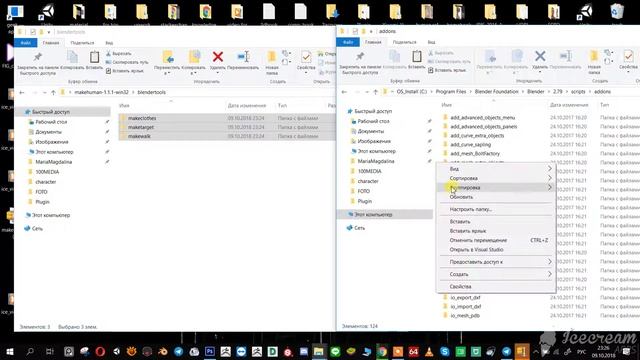Go up one level in addons window

[x=376, y=92]
